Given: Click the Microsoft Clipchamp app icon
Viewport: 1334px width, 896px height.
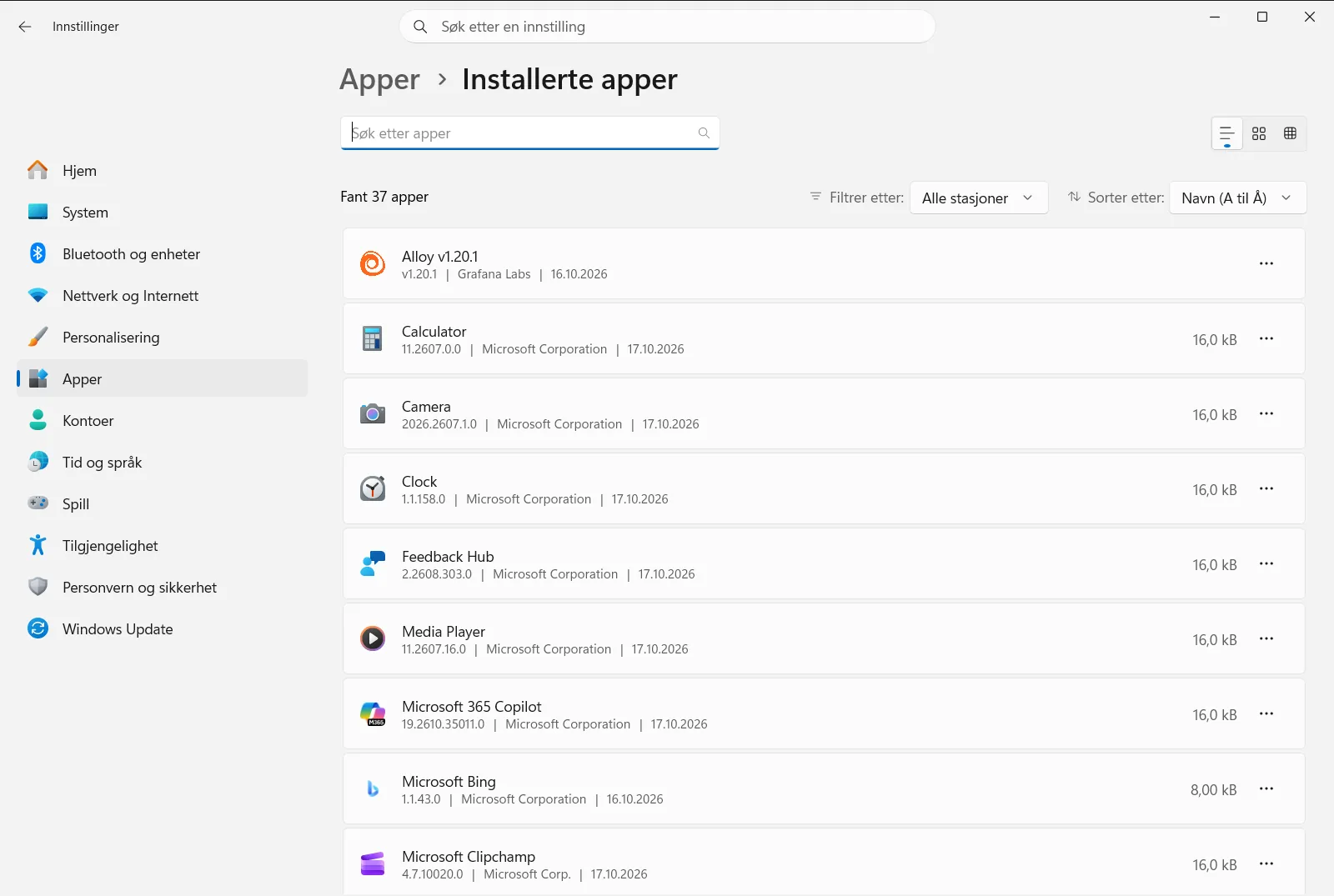Looking at the screenshot, I should click(x=373, y=863).
